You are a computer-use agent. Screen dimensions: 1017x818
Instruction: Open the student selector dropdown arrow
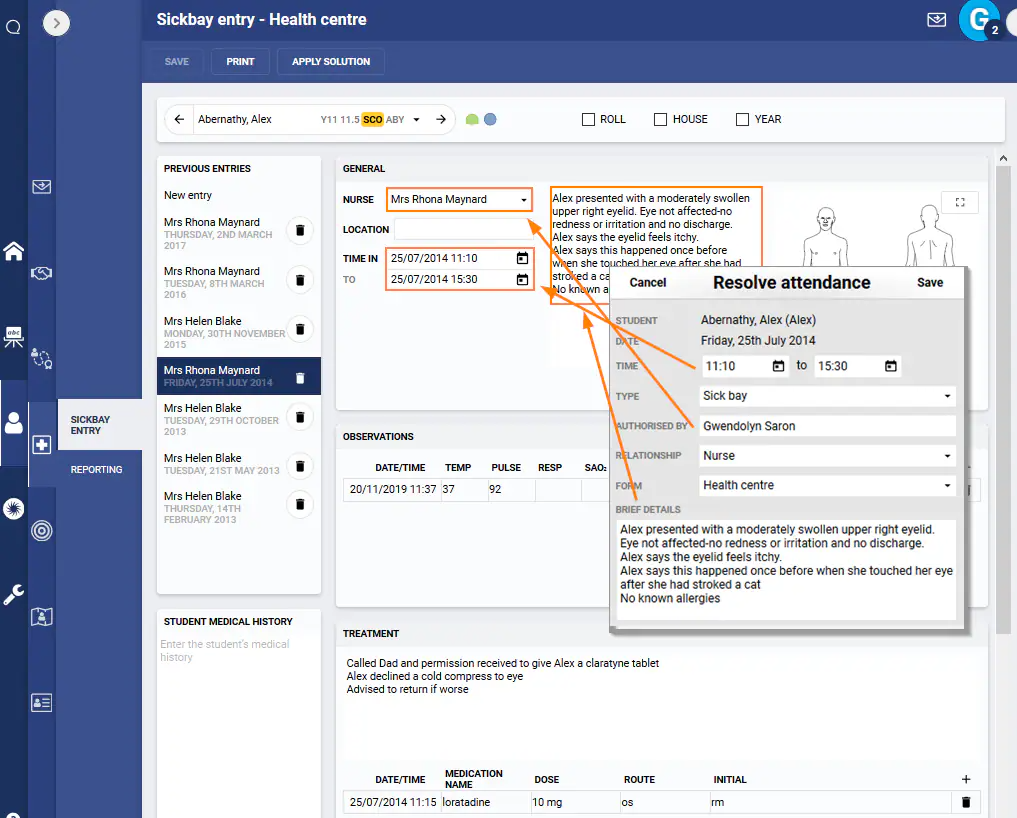[x=416, y=119]
